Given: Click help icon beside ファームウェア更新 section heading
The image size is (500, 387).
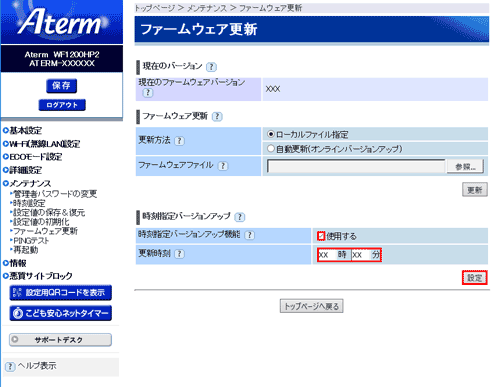Looking at the screenshot, I should pyautogui.click(x=217, y=116).
